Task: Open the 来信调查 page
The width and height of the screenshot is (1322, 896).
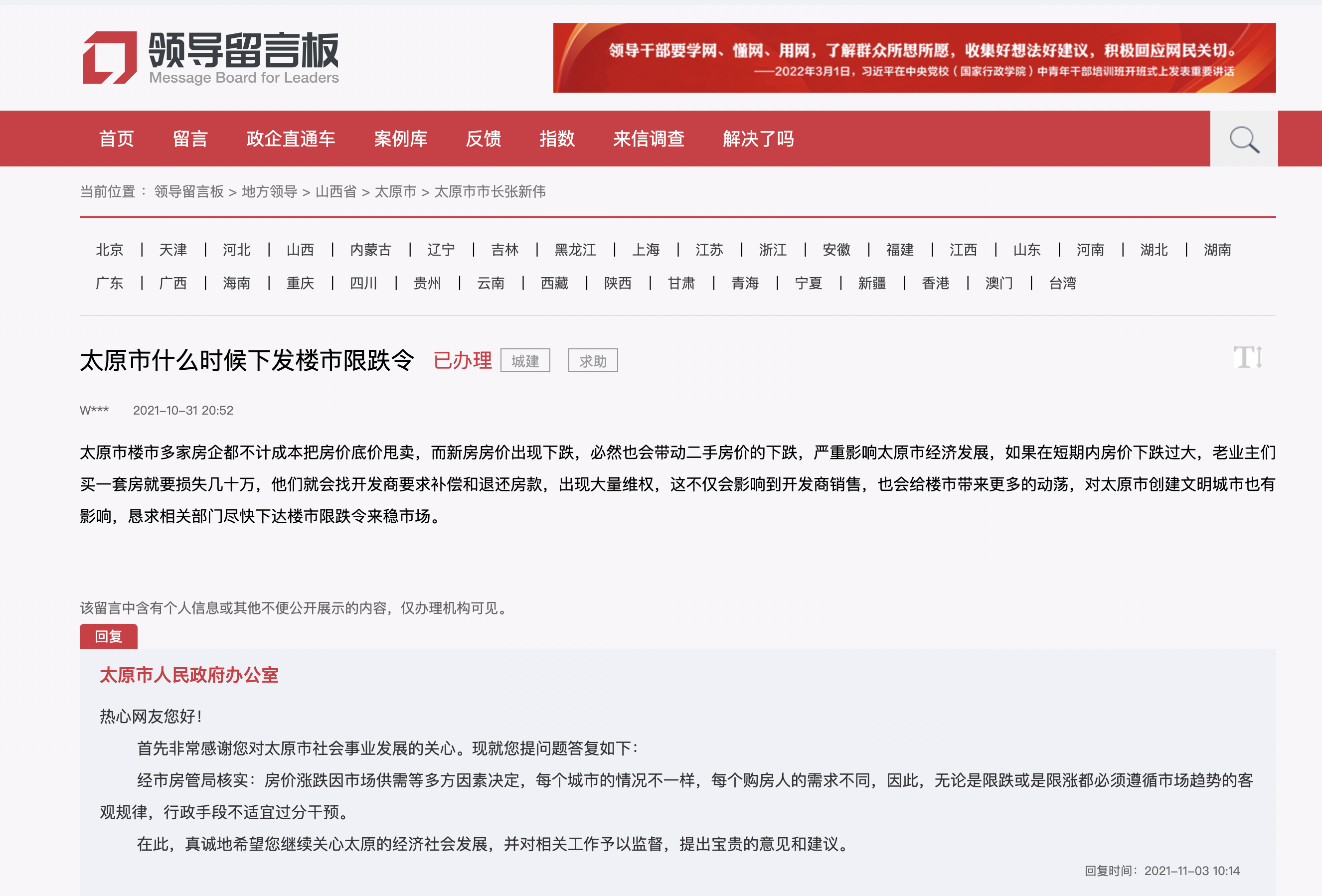Action: pyautogui.click(x=649, y=139)
